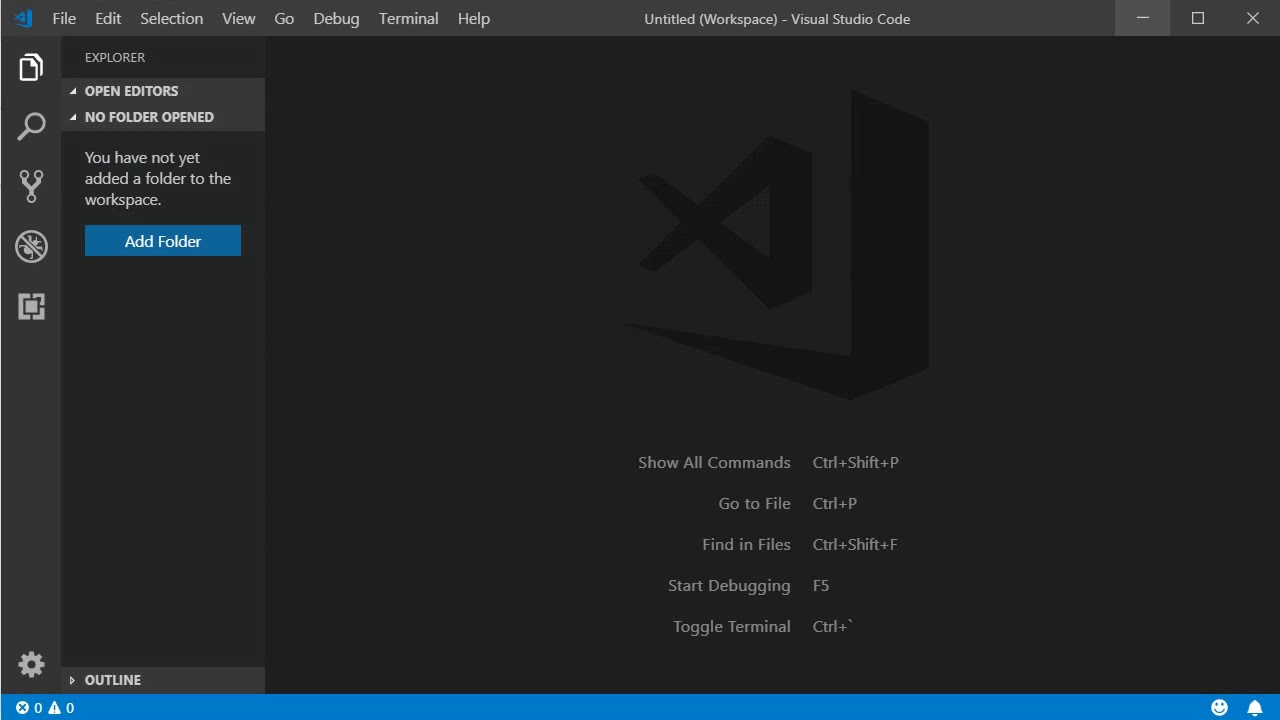The width and height of the screenshot is (1280, 720).
Task: Open the View menu
Action: [x=239, y=18]
